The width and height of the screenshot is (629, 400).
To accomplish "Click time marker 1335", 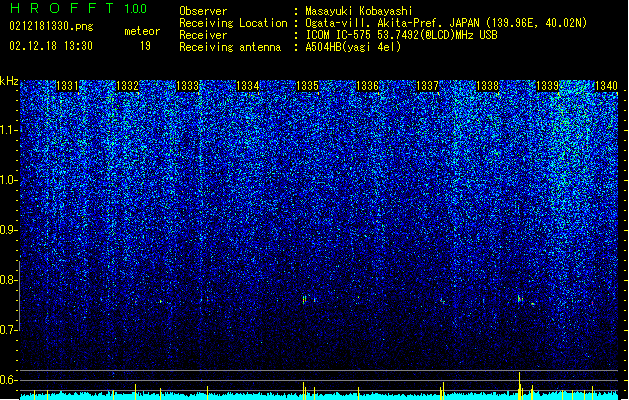I will click(x=307, y=86).
